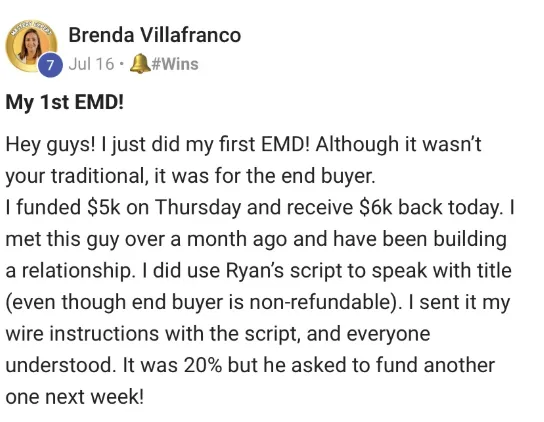Viewport: 544px width, 422px height.
Task: Click the dot separator after Jul 16
Action: (121, 64)
